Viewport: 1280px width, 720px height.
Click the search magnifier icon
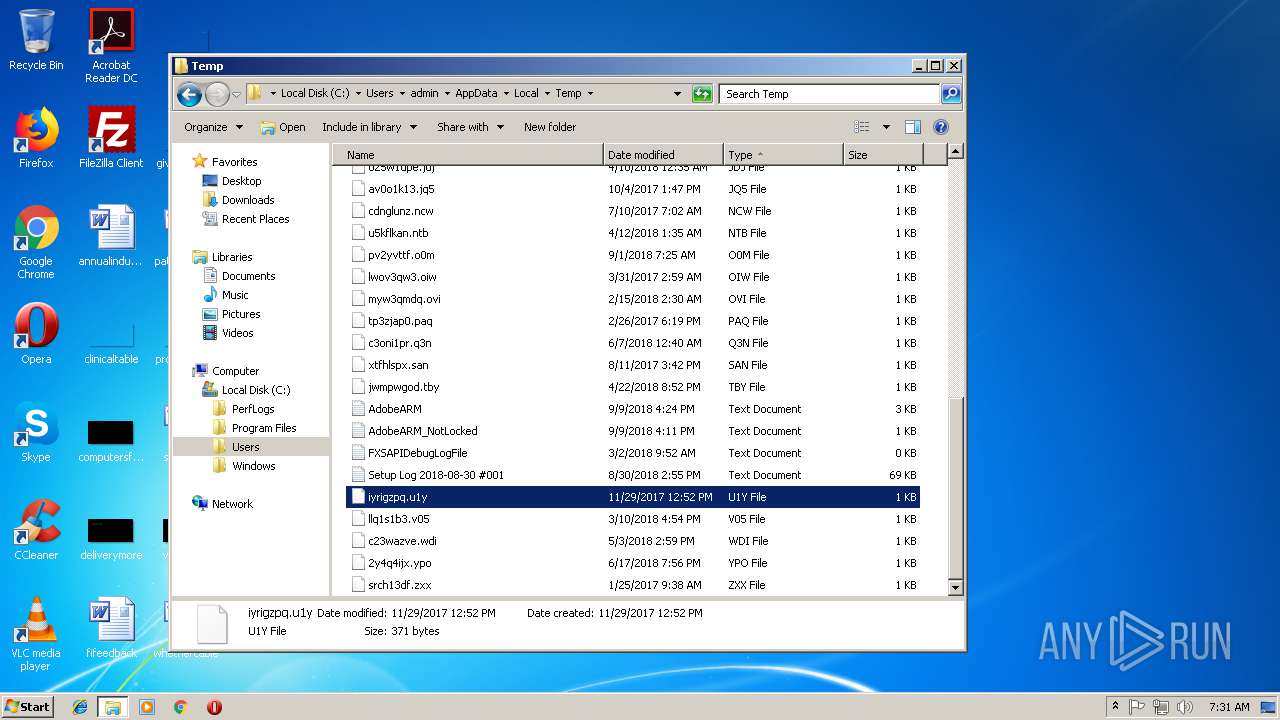click(x=951, y=94)
